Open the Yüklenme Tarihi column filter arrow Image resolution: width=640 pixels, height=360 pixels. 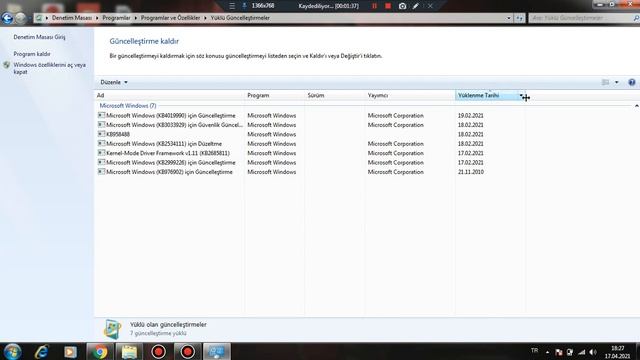point(521,96)
